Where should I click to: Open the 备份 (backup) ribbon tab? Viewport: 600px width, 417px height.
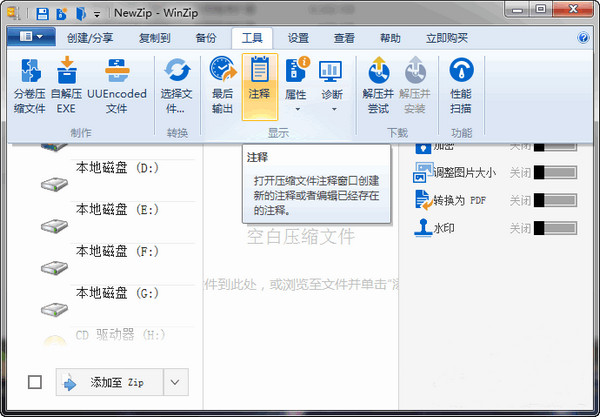coord(206,38)
